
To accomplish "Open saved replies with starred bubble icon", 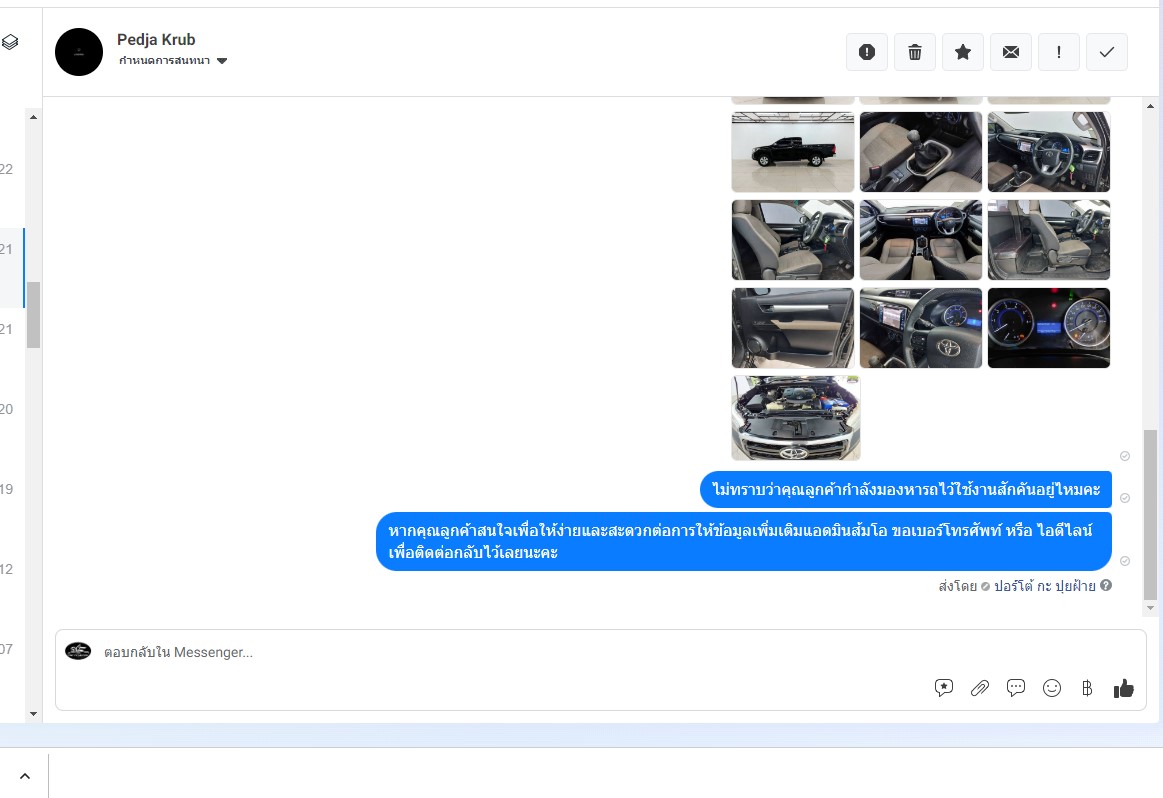I will coord(944,688).
